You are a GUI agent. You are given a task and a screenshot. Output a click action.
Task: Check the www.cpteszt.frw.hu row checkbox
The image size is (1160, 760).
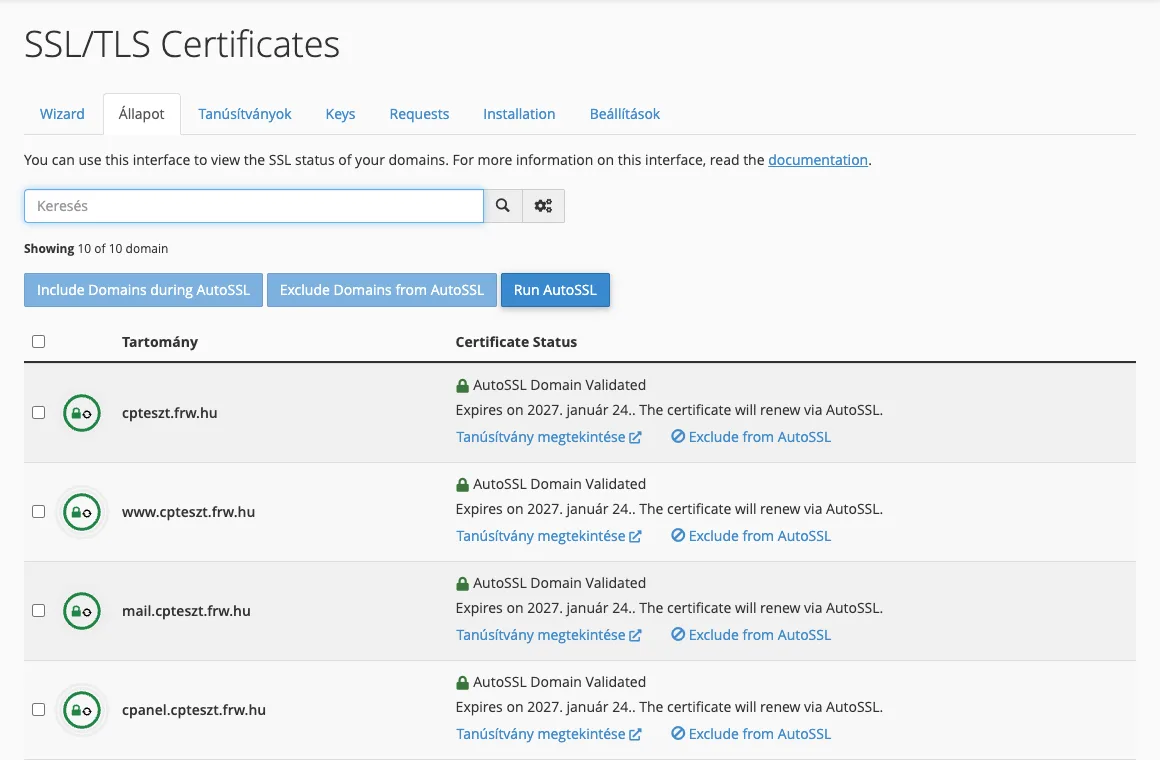coord(38,511)
